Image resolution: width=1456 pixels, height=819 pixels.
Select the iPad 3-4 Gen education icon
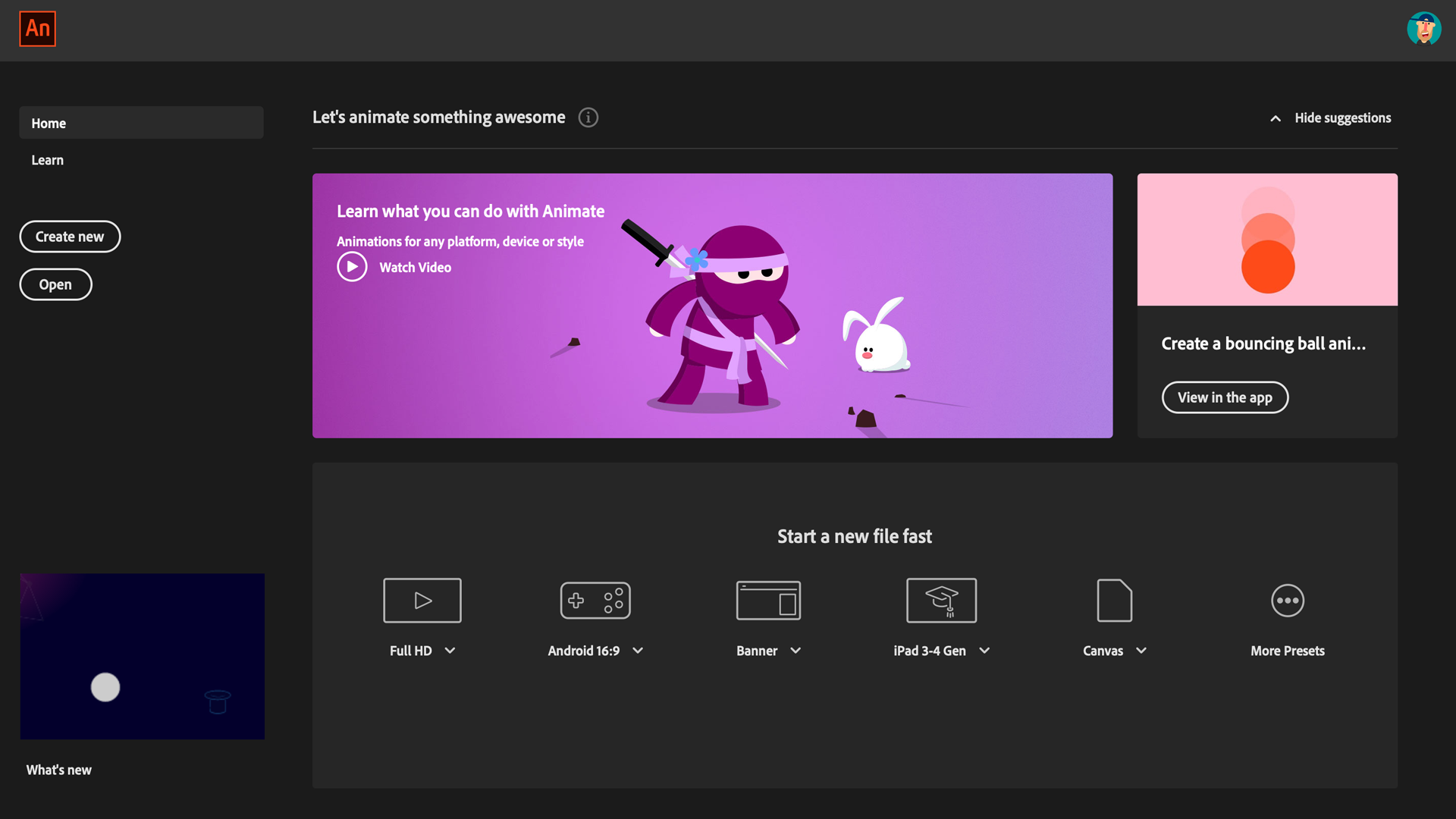[x=941, y=601]
